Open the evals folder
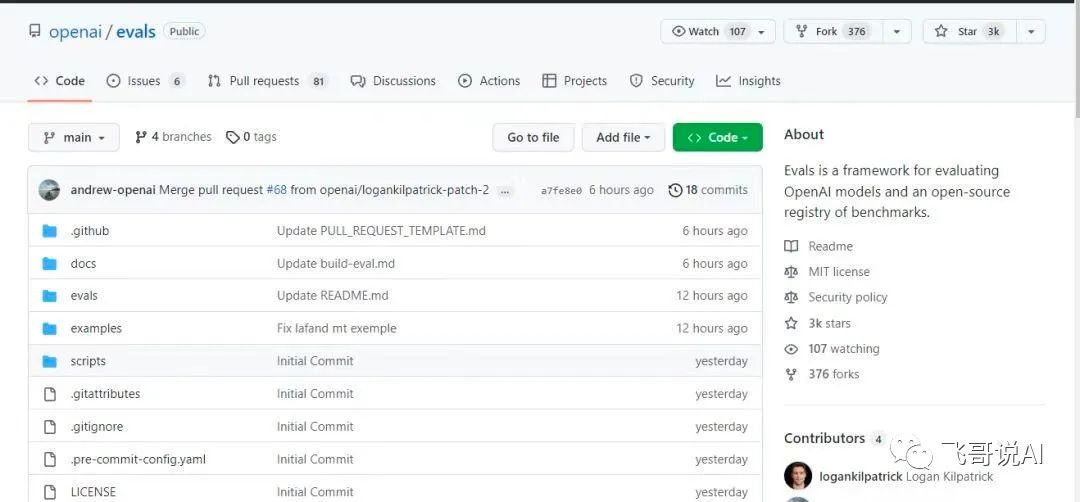This screenshot has height=502, width=1080. coord(84,296)
